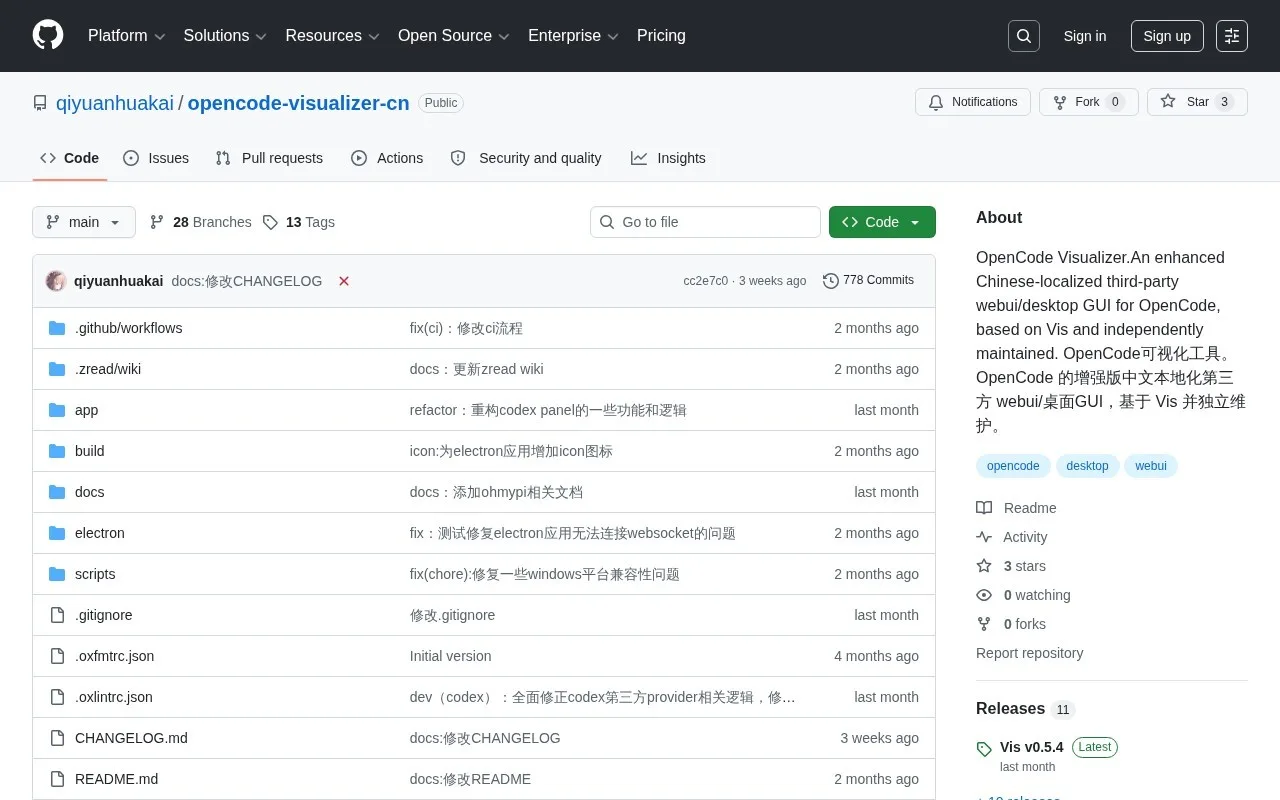
Task: Open search with the magnifier icon
Action: coord(1024,36)
